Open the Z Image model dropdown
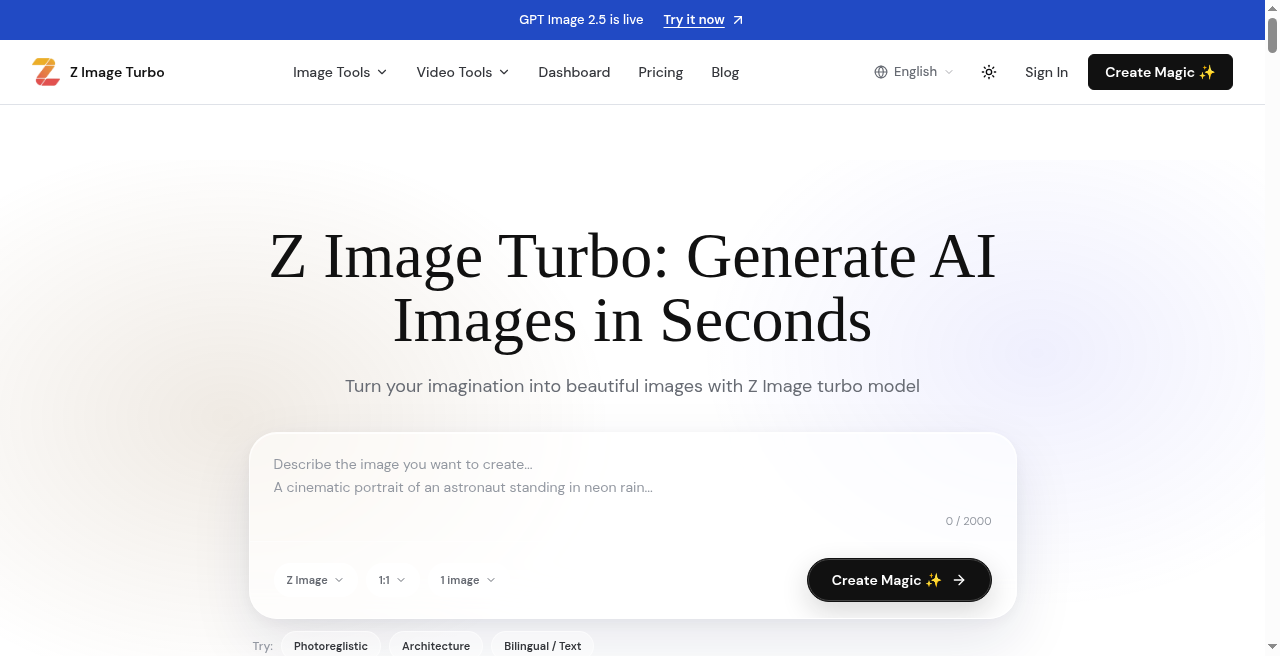The image size is (1280, 656). 315,580
